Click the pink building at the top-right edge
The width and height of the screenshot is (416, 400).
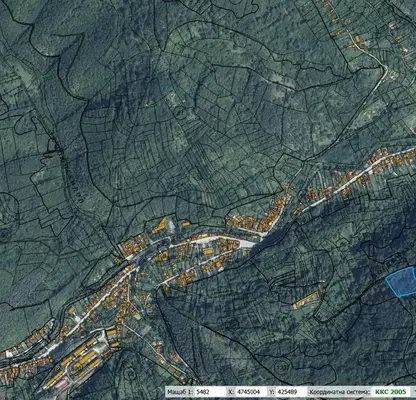(405, 51)
